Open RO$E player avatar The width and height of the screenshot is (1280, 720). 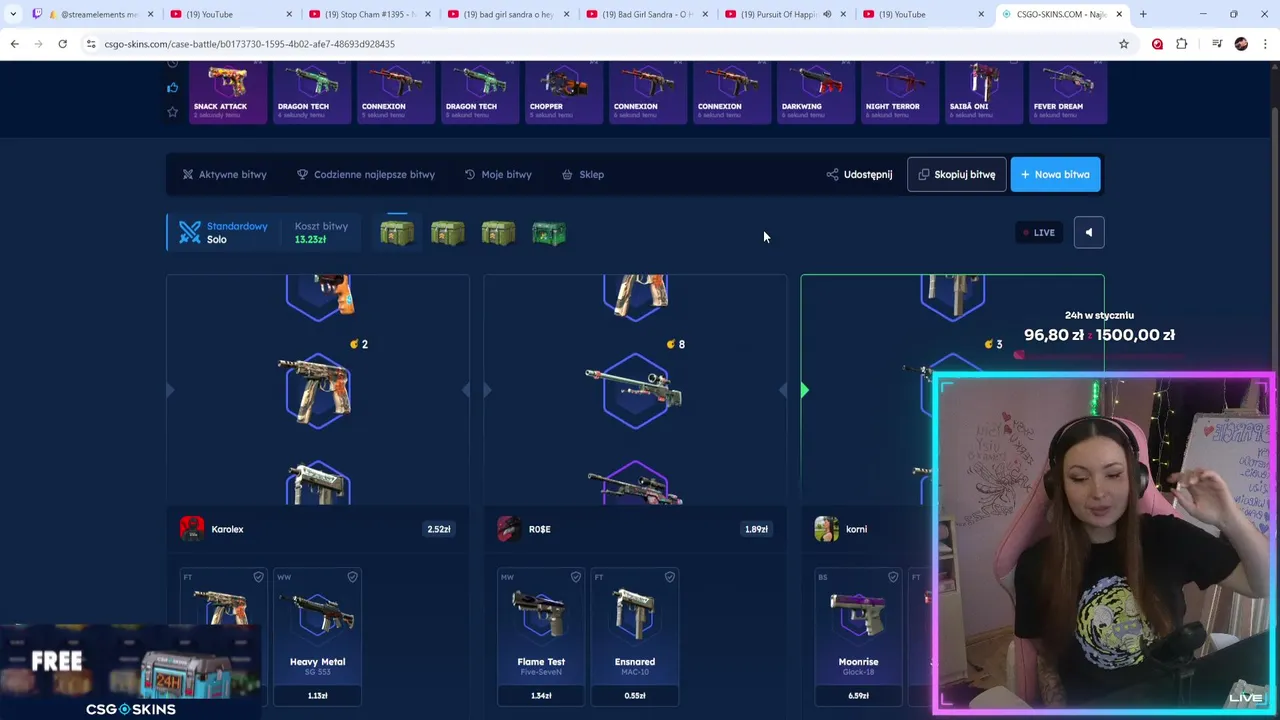pyautogui.click(x=509, y=529)
